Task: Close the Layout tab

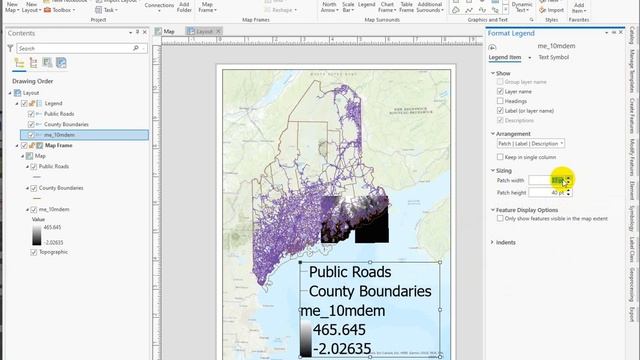Action: 218,31
